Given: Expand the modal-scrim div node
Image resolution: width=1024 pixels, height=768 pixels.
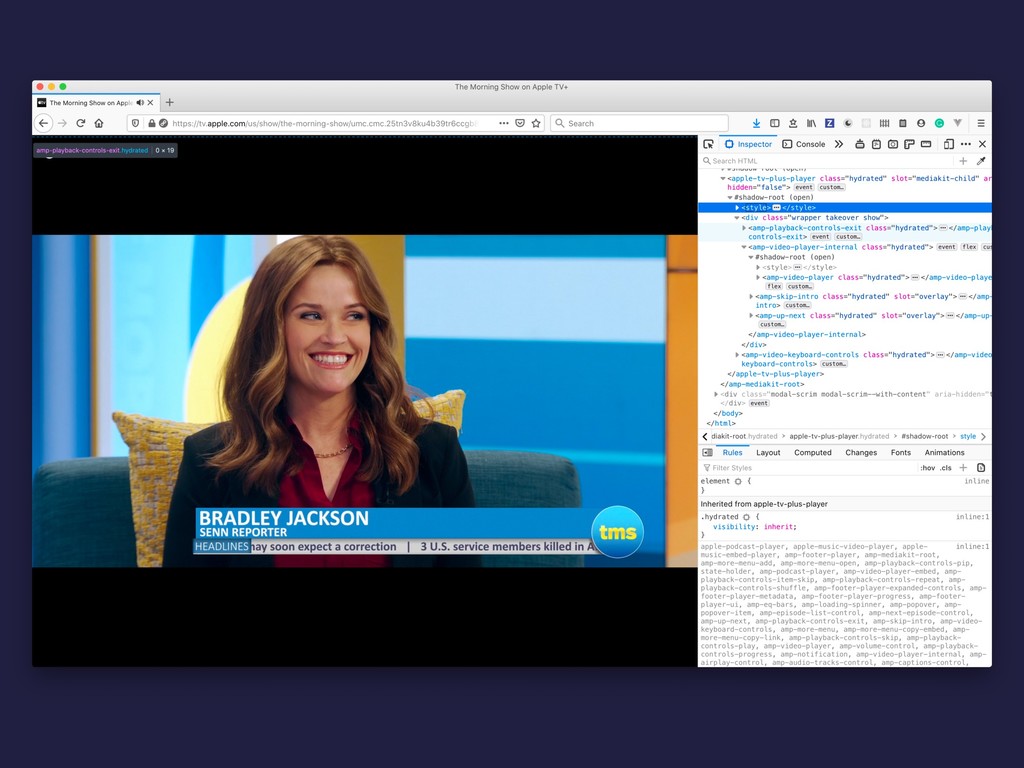Looking at the screenshot, I should pyautogui.click(x=716, y=394).
